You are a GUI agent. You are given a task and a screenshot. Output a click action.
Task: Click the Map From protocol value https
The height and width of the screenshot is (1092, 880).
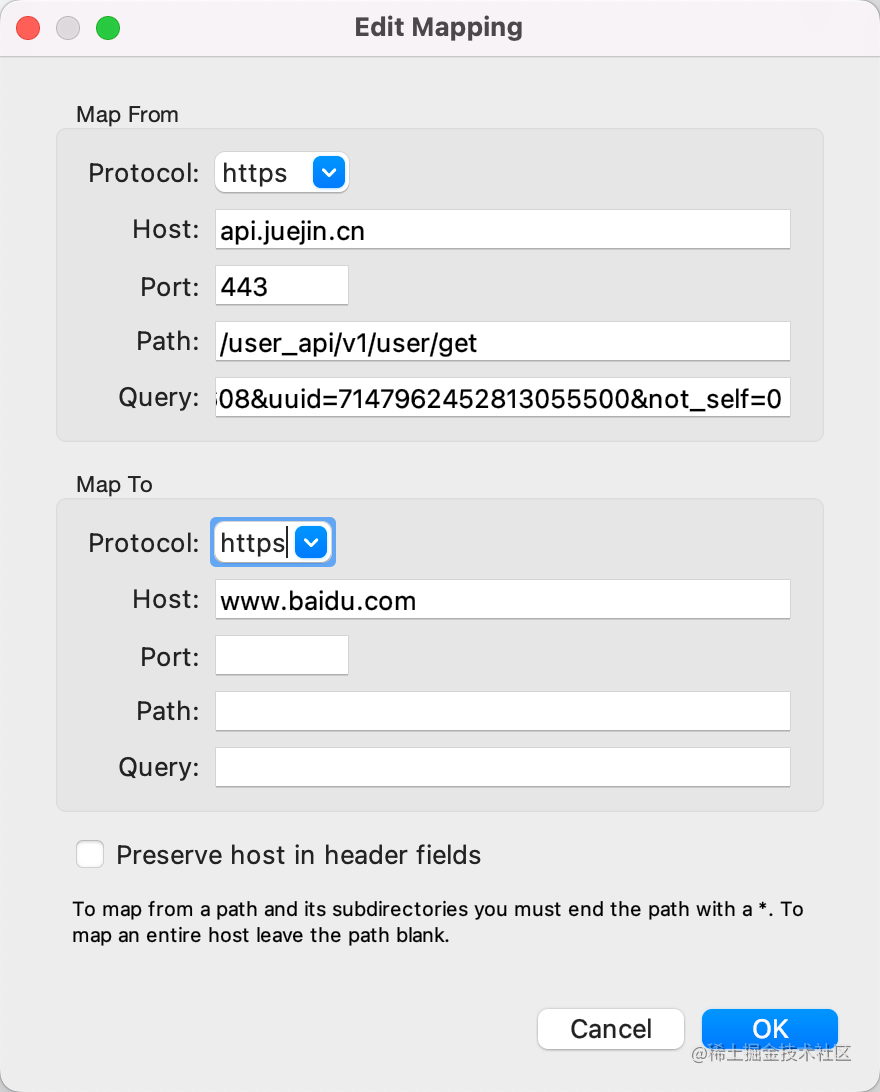255,173
